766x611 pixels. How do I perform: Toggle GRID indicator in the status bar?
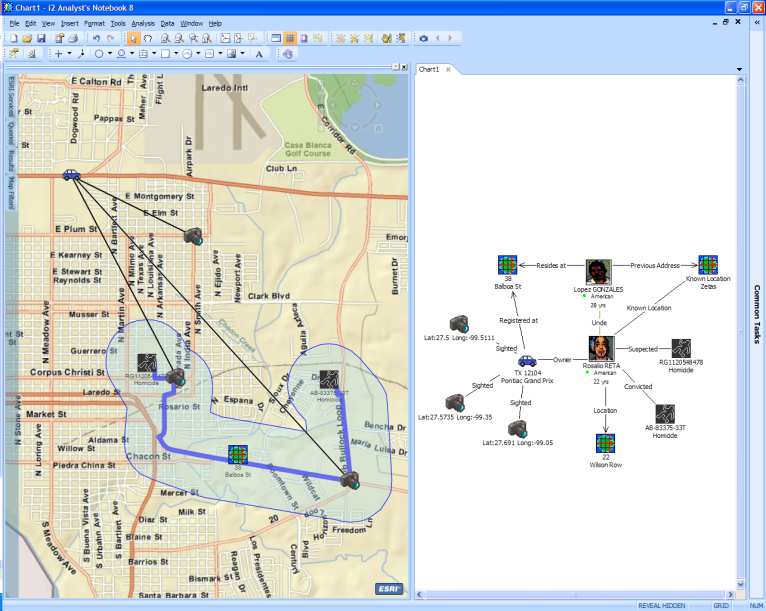[x=721, y=606]
